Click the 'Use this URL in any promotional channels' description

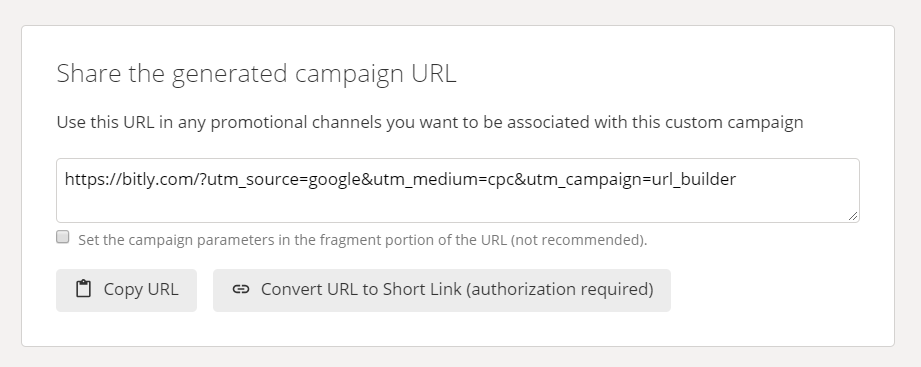click(x=429, y=122)
